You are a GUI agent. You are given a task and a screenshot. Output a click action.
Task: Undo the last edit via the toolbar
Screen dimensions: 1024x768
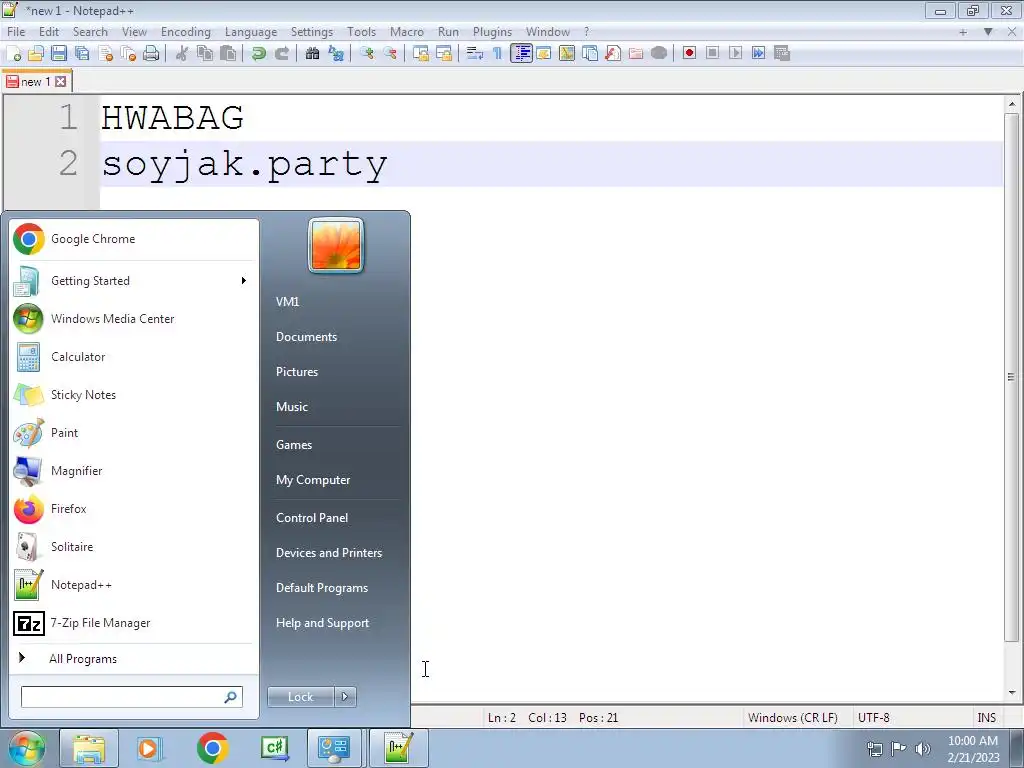point(259,54)
